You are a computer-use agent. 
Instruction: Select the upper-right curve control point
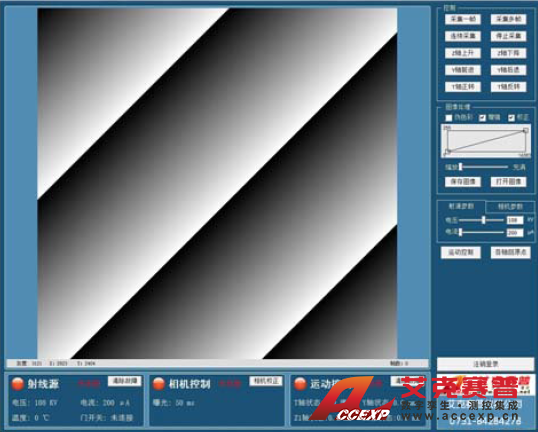(526, 130)
